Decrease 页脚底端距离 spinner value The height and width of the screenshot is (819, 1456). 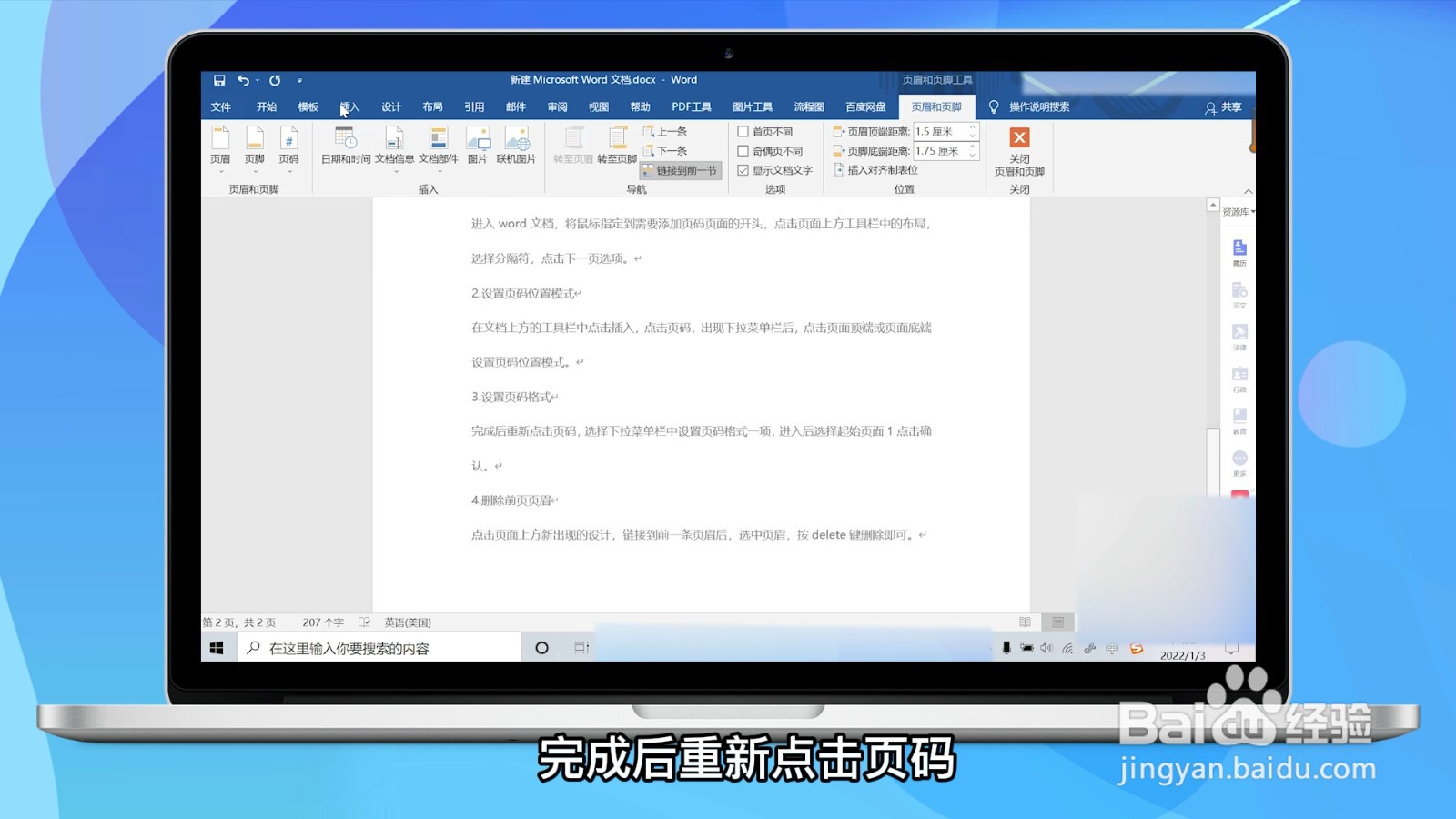point(972,155)
